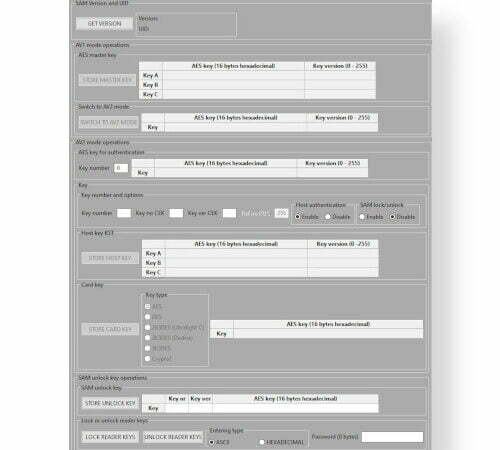This screenshot has width=500, height=450.
Task: Click the STORE CARD KEY button
Action: pos(110,329)
